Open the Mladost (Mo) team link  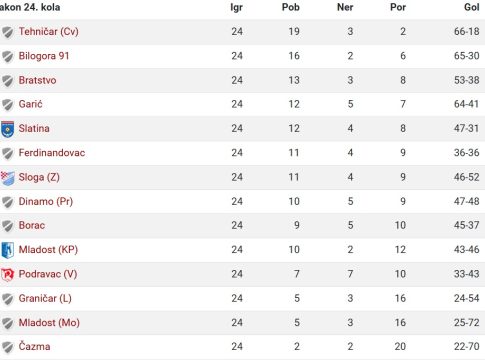(49, 322)
